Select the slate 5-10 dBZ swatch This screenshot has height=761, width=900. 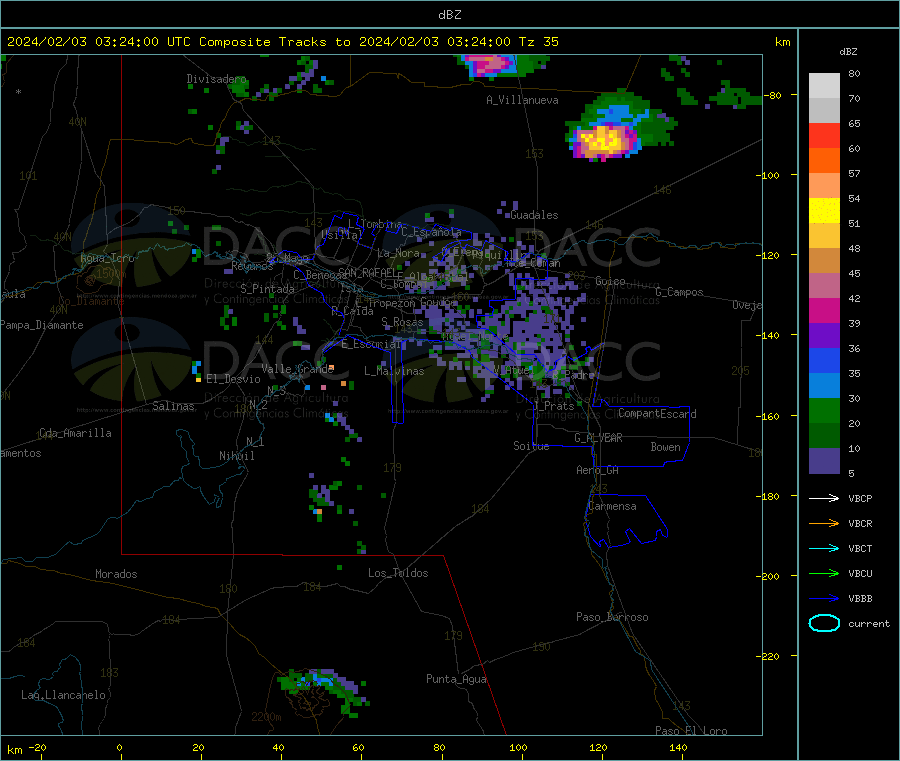tap(824, 461)
